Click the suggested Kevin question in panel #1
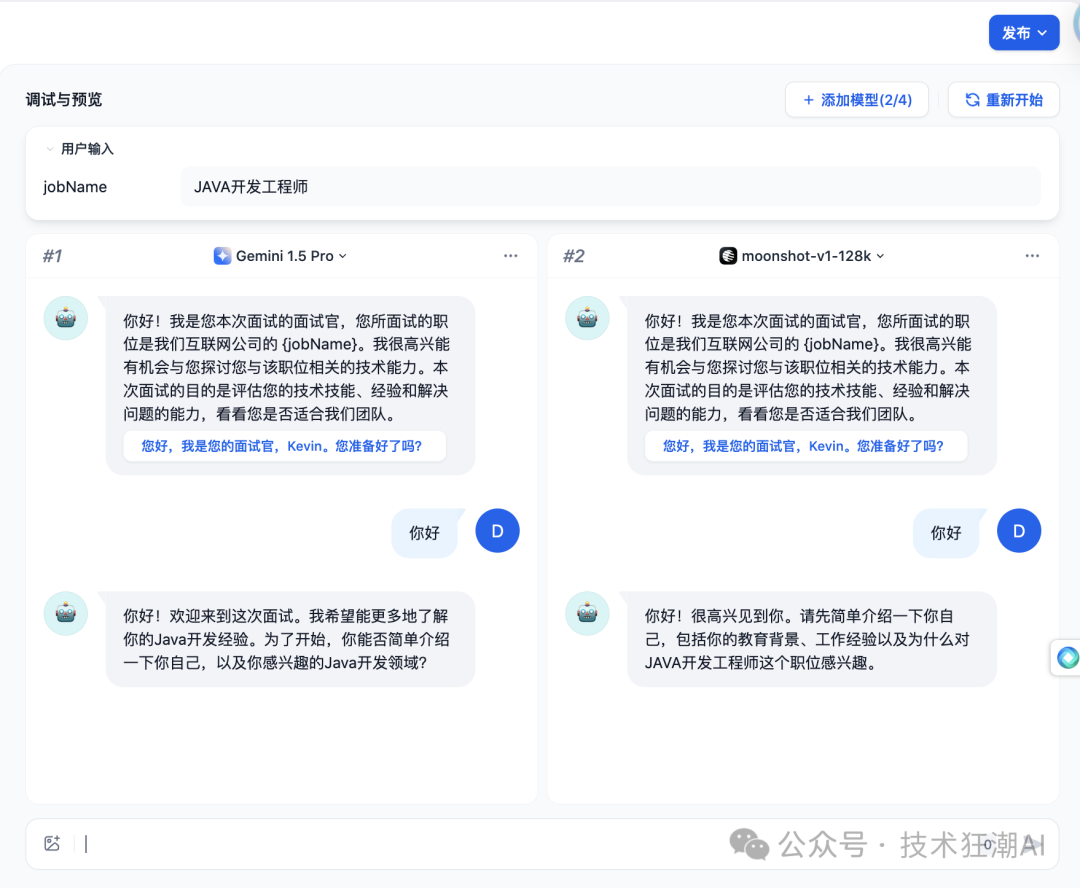Viewport: 1080px width, 888px height. [284, 446]
